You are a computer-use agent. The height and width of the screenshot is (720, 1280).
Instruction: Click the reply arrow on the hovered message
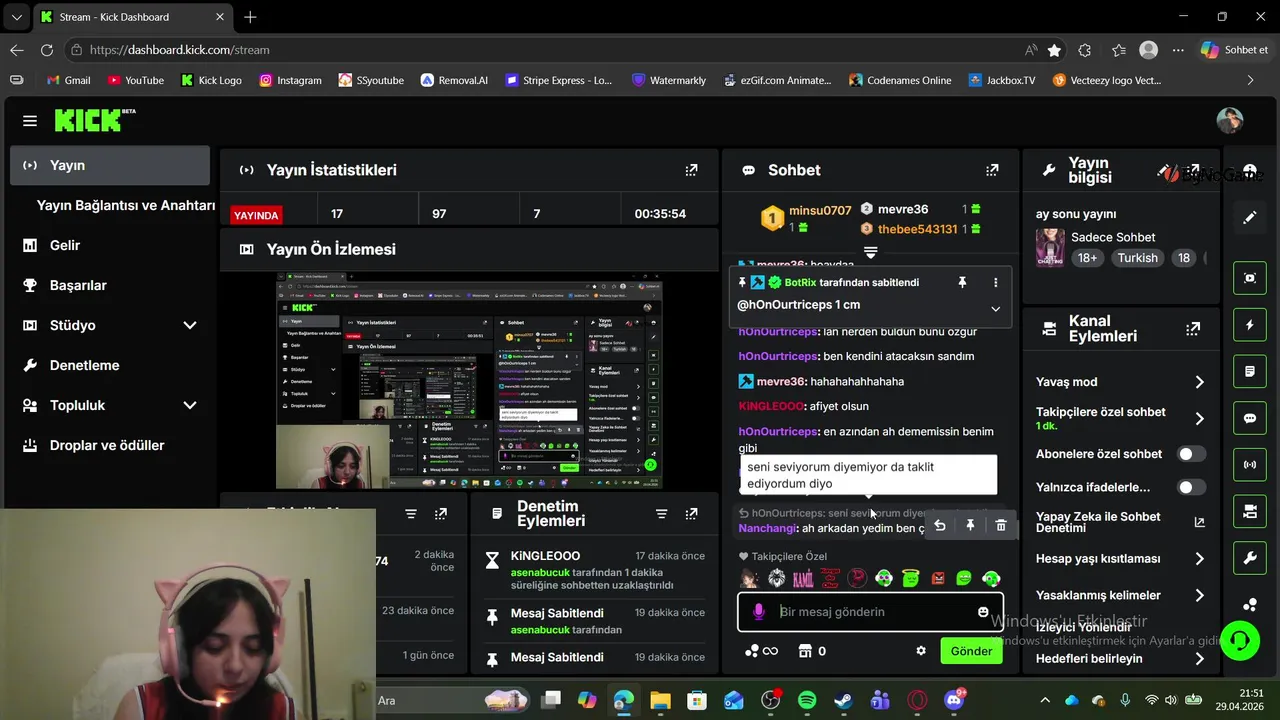(x=939, y=525)
